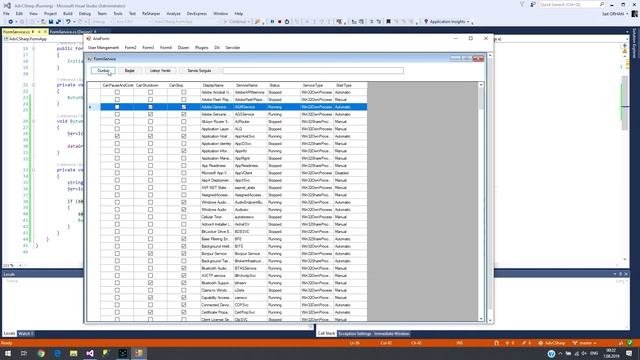Click the bookmark icon in the toolbar
The image size is (640, 360).
click(x=388, y=22)
